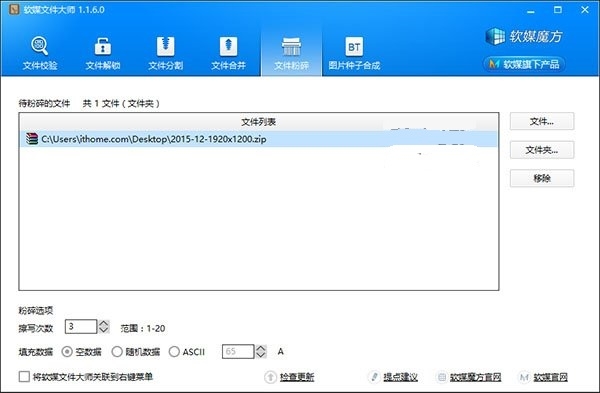Decrease the 擦写次数 count with down arrow
600x393 pixels.
coord(104,330)
